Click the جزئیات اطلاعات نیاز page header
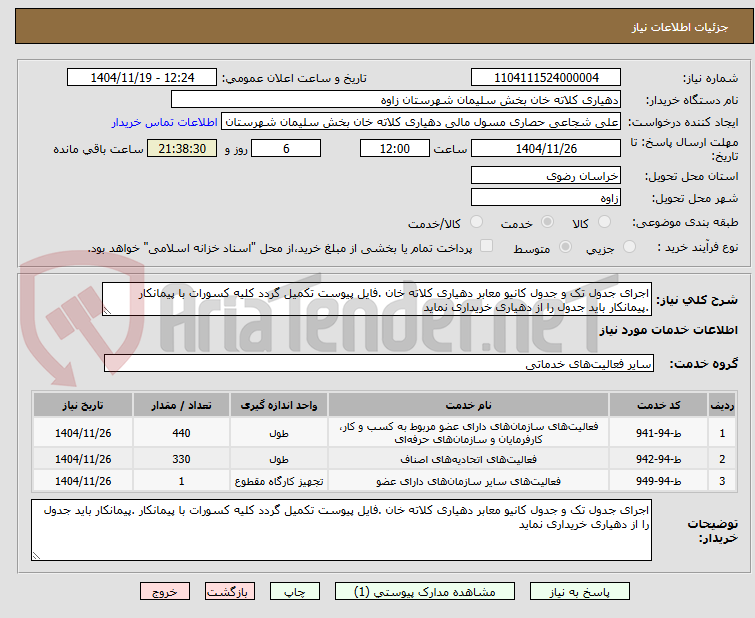 (x=680, y=27)
